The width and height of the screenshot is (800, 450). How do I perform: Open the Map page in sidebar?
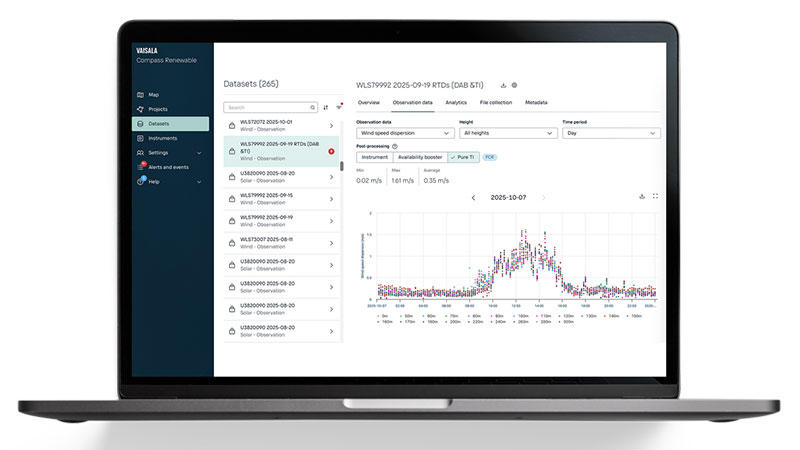[153, 94]
